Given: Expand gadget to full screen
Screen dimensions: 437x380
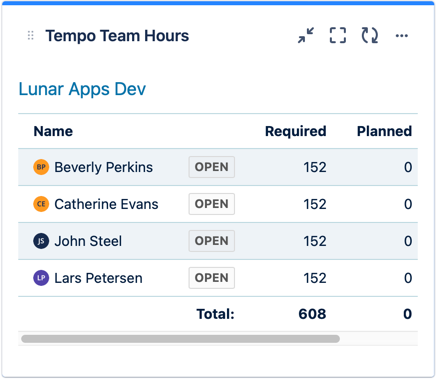Looking at the screenshot, I should (338, 35).
